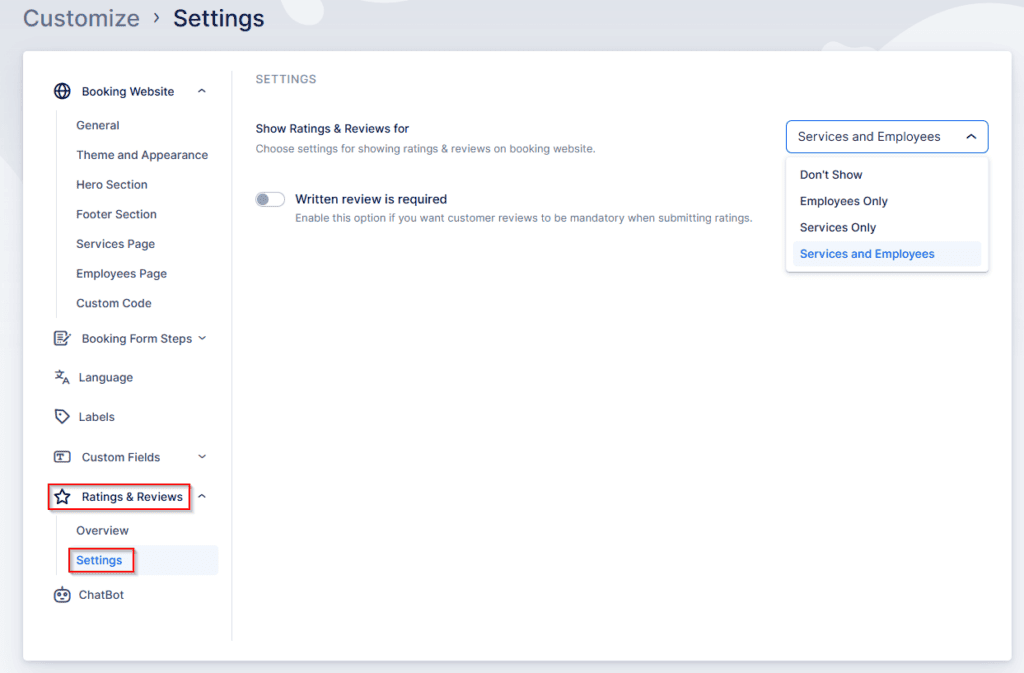The height and width of the screenshot is (673, 1024).
Task: Choose Employees Only from the dropdown list
Action: click(887, 201)
